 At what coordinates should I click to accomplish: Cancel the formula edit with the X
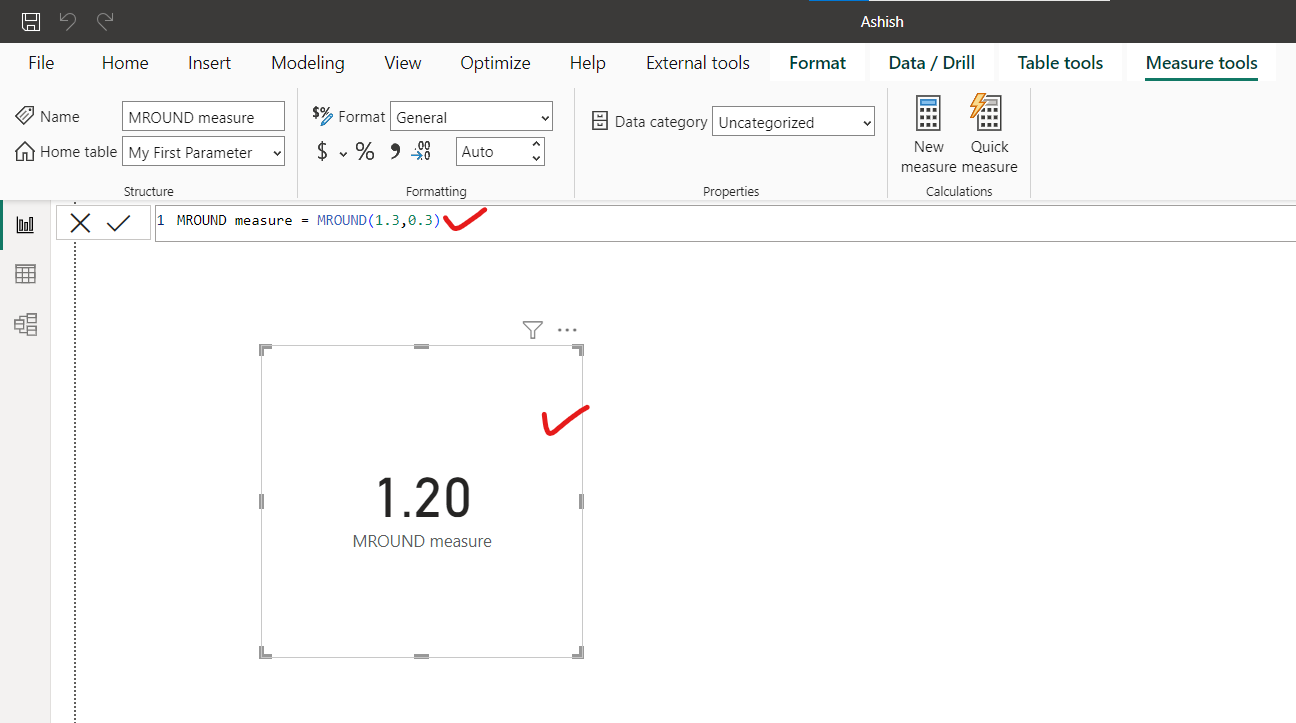80,222
